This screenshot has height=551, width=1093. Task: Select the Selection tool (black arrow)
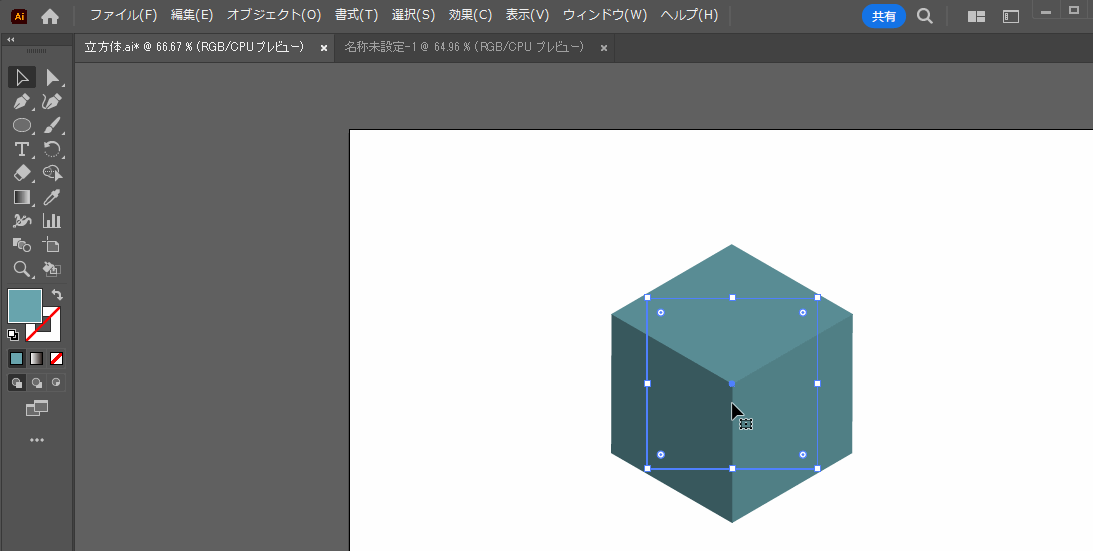tap(22, 77)
